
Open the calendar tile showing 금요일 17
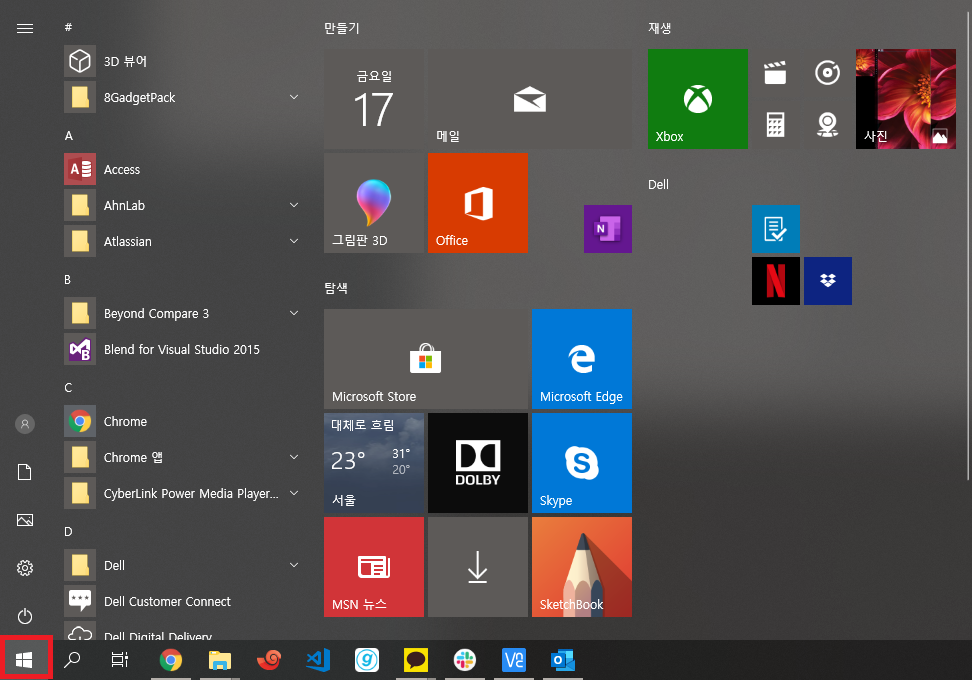click(x=374, y=99)
